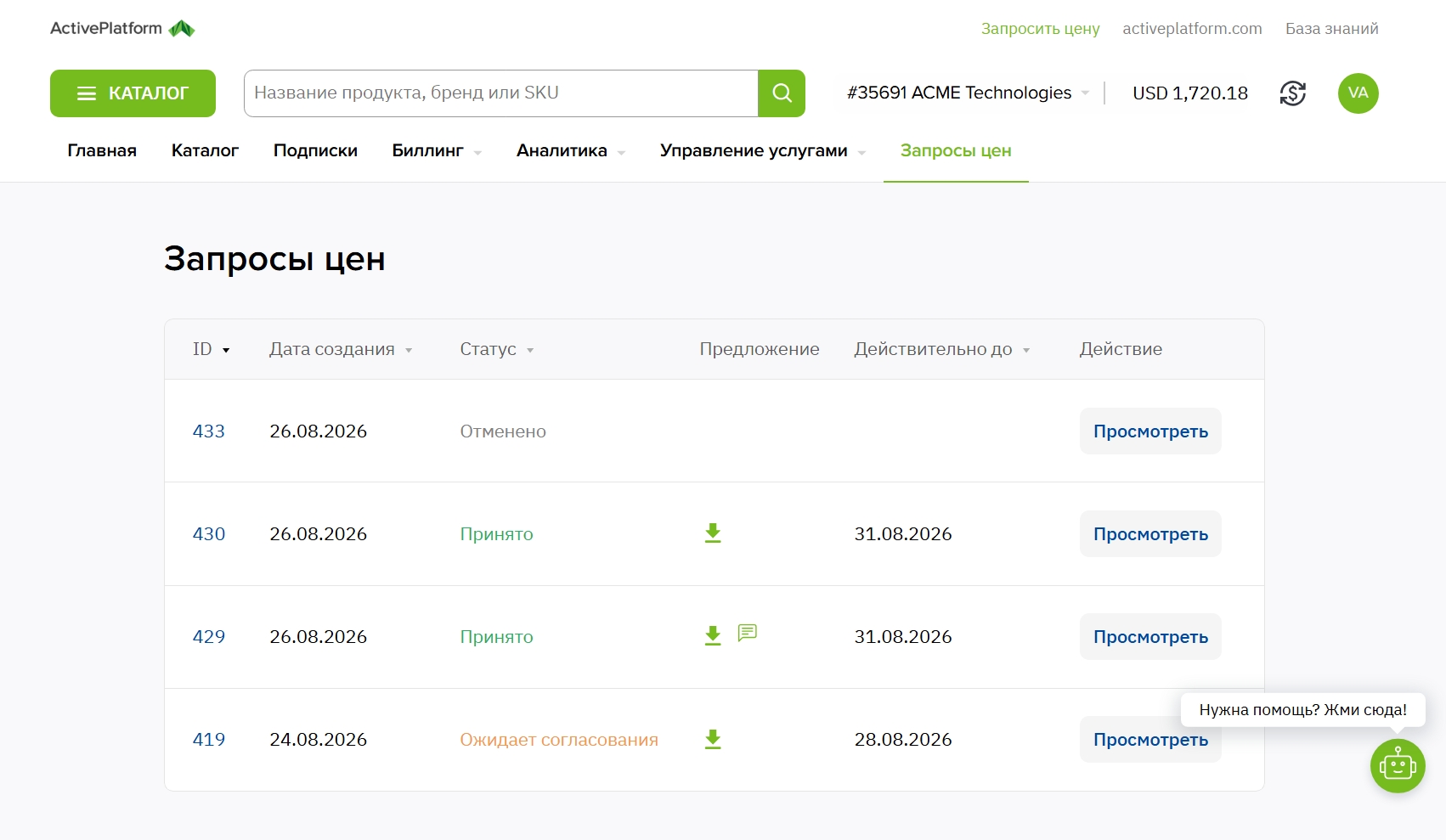The width and height of the screenshot is (1446, 840).
Task: Select the Запросы цен tab
Action: 956,150
